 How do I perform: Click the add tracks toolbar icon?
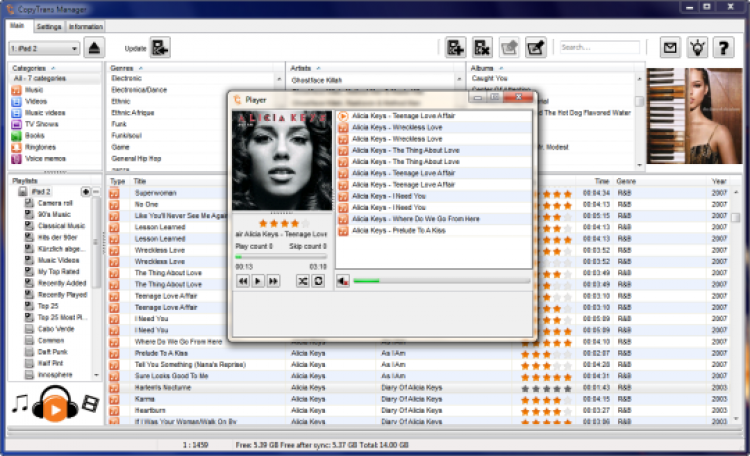[x=455, y=47]
